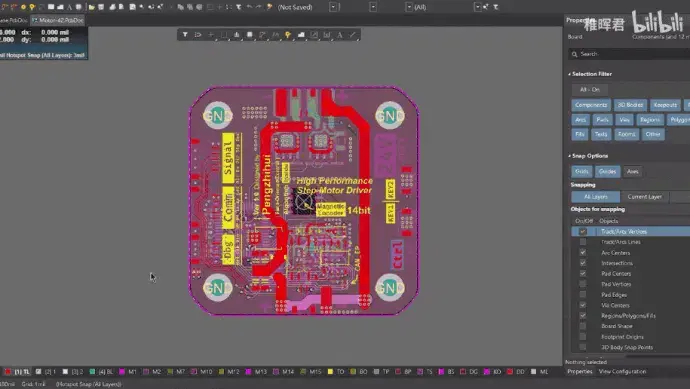
Task: Click the funnel filter icon in the top toolbar
Action: point(239,7)
